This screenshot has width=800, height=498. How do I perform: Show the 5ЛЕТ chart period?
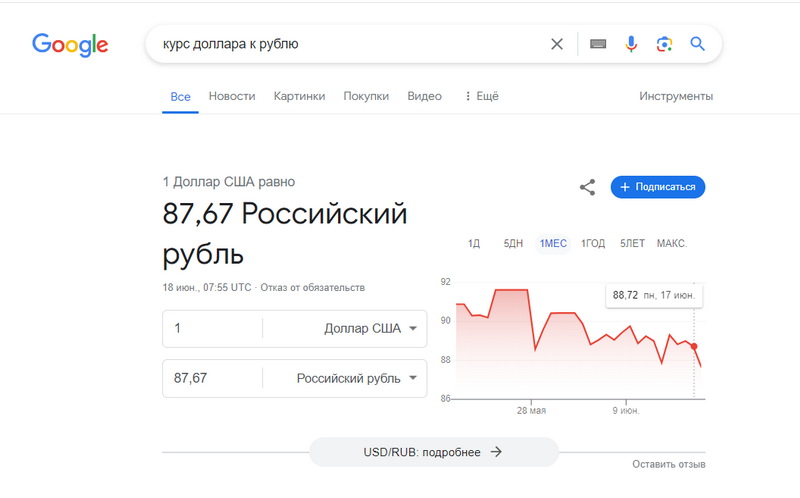[x=632, y=243]
